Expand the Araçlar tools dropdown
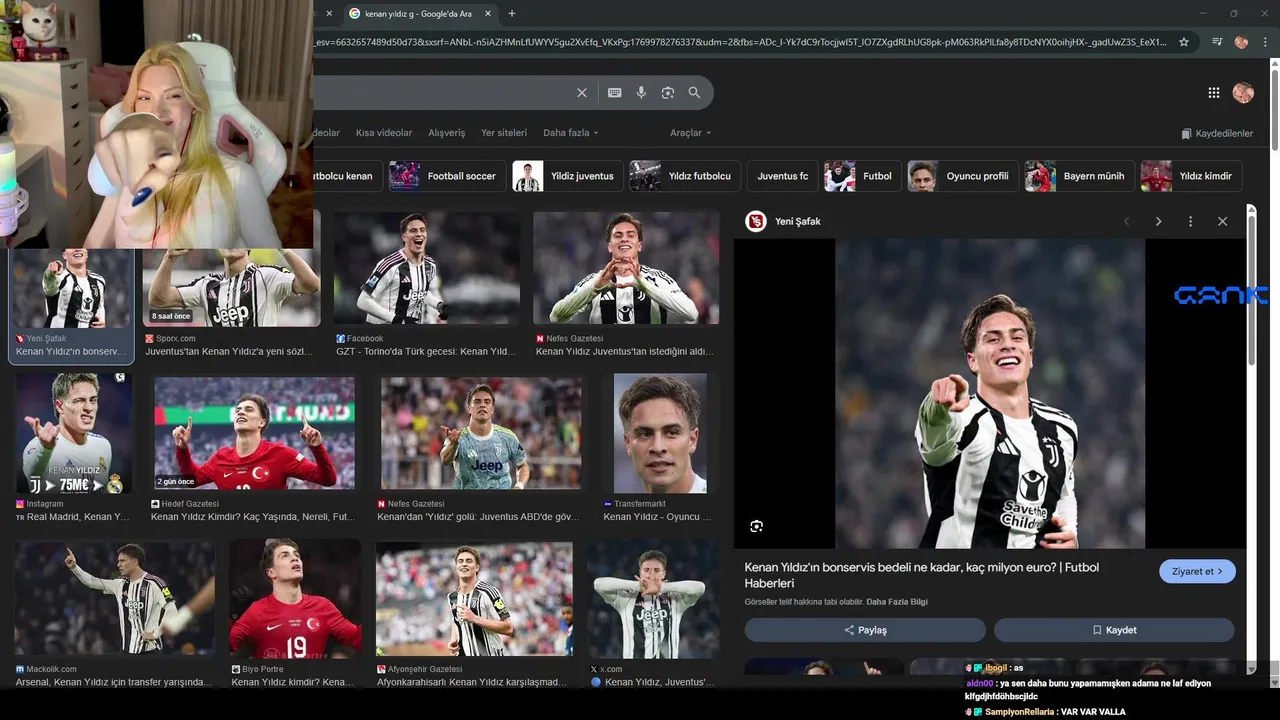 pos(690,133)
